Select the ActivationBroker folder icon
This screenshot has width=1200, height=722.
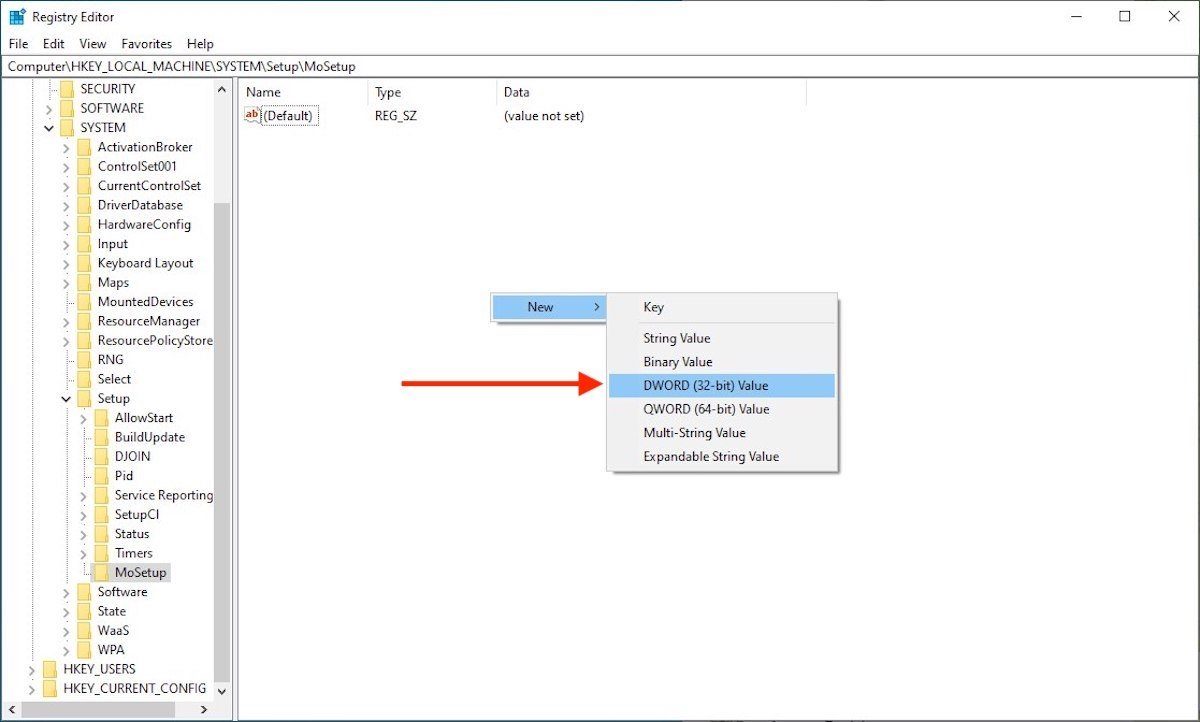click(x=84, y=147)
